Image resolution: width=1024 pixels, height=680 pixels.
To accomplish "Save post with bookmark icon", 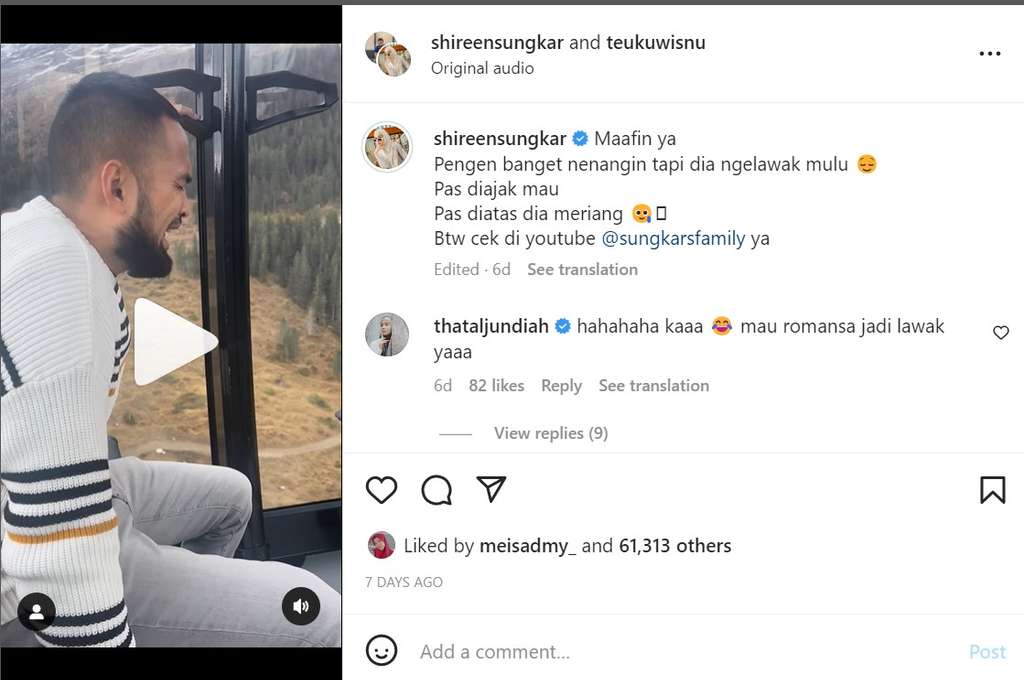I will pyautogui.click(x=992, y=490).
